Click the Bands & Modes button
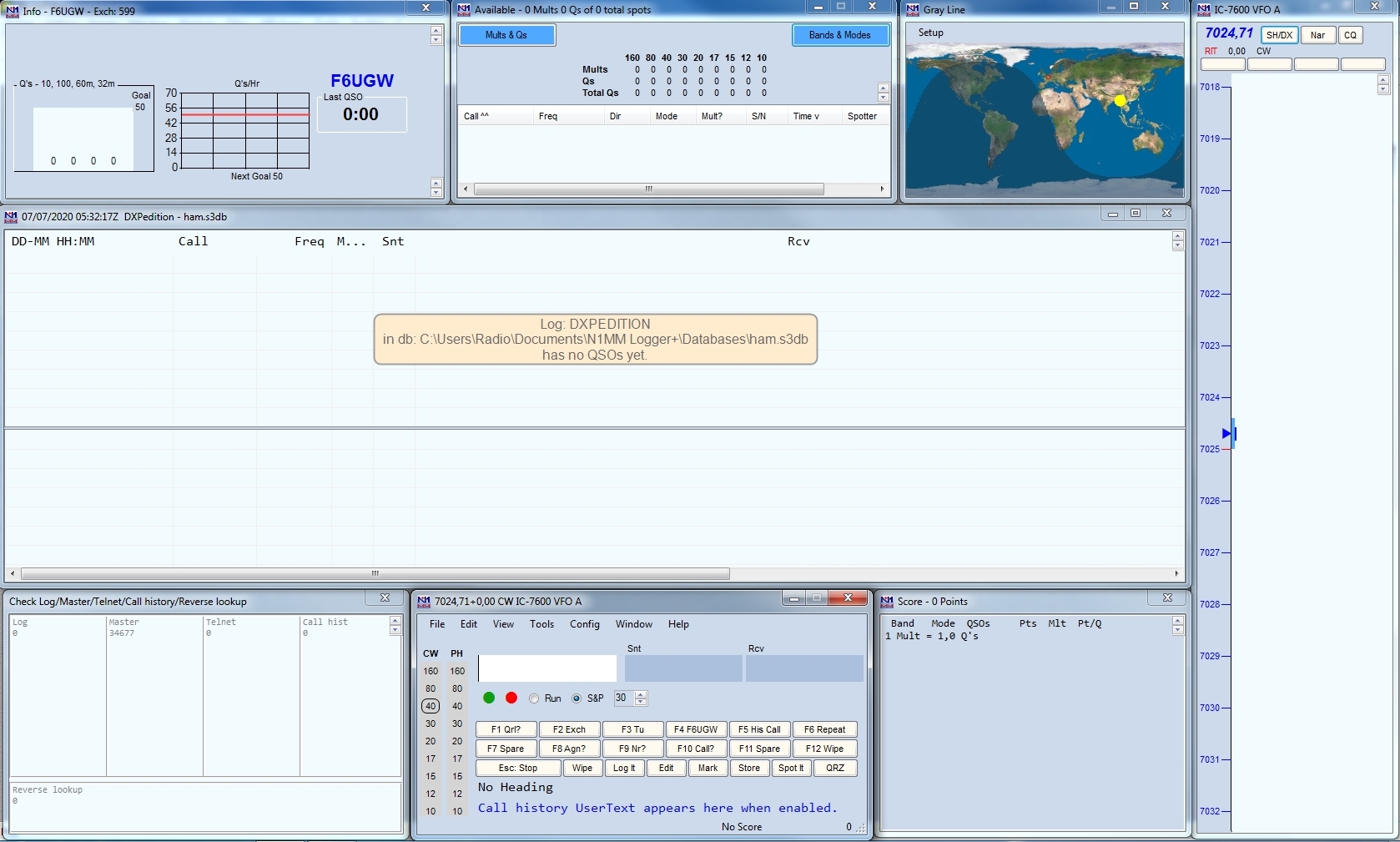The height and width of the screenshot is (842, 1400). pos(840,35)
